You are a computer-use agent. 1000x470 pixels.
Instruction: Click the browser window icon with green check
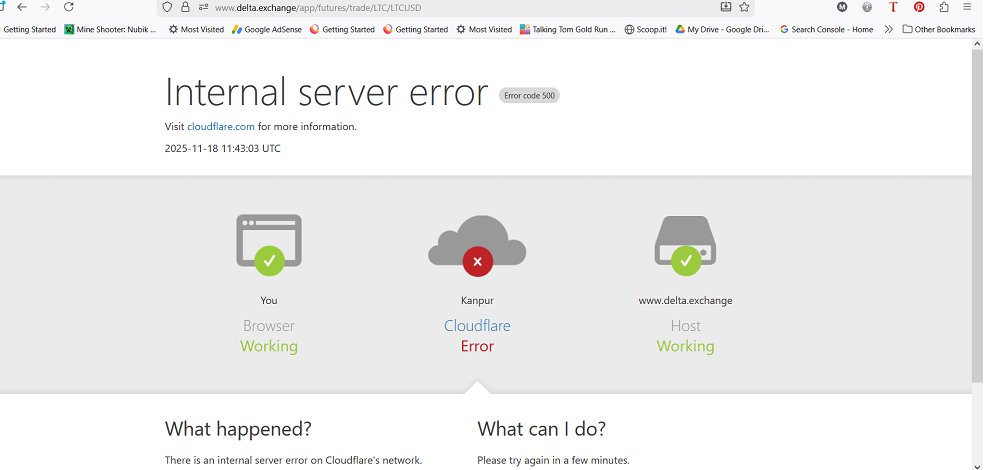[x=268, y=245]
